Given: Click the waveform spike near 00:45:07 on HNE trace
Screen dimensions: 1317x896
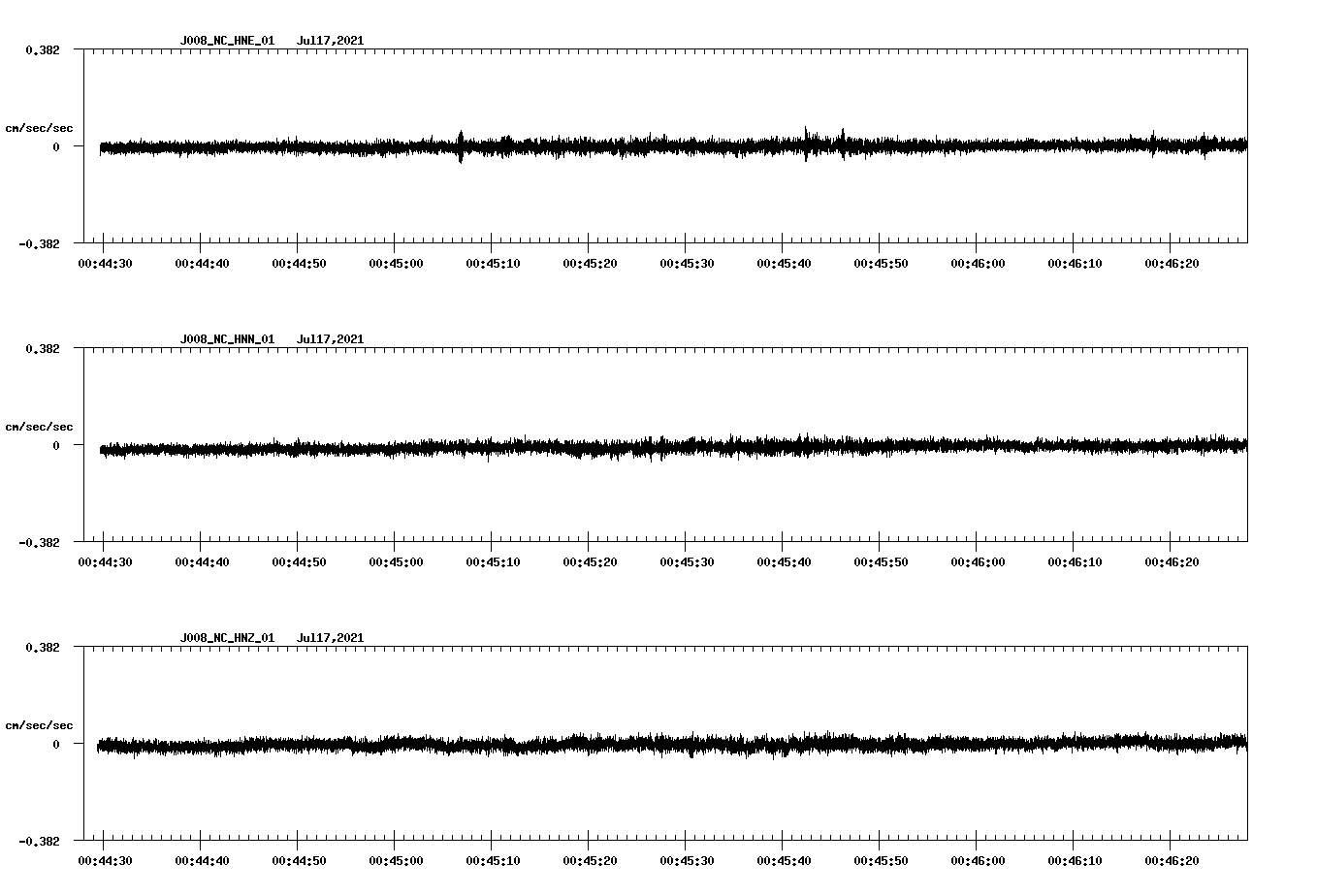Looking at the screenshot, I should tap(461, 147).
